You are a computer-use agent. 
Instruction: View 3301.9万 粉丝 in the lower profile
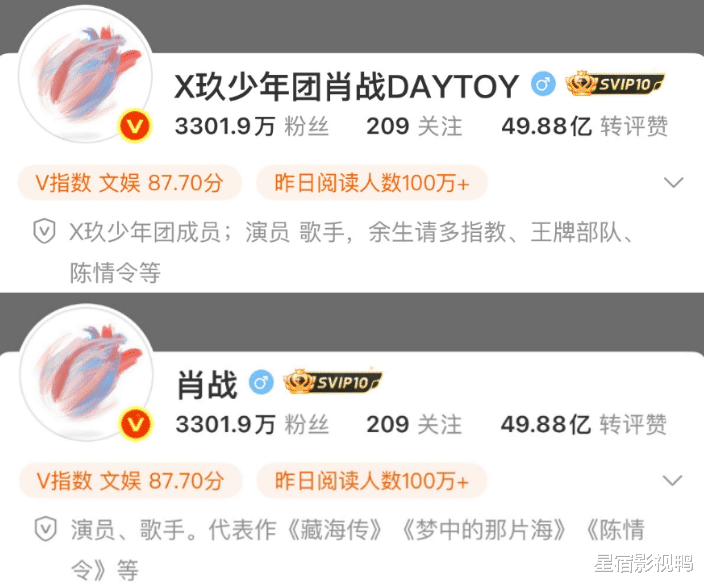(x=252, y=424)
